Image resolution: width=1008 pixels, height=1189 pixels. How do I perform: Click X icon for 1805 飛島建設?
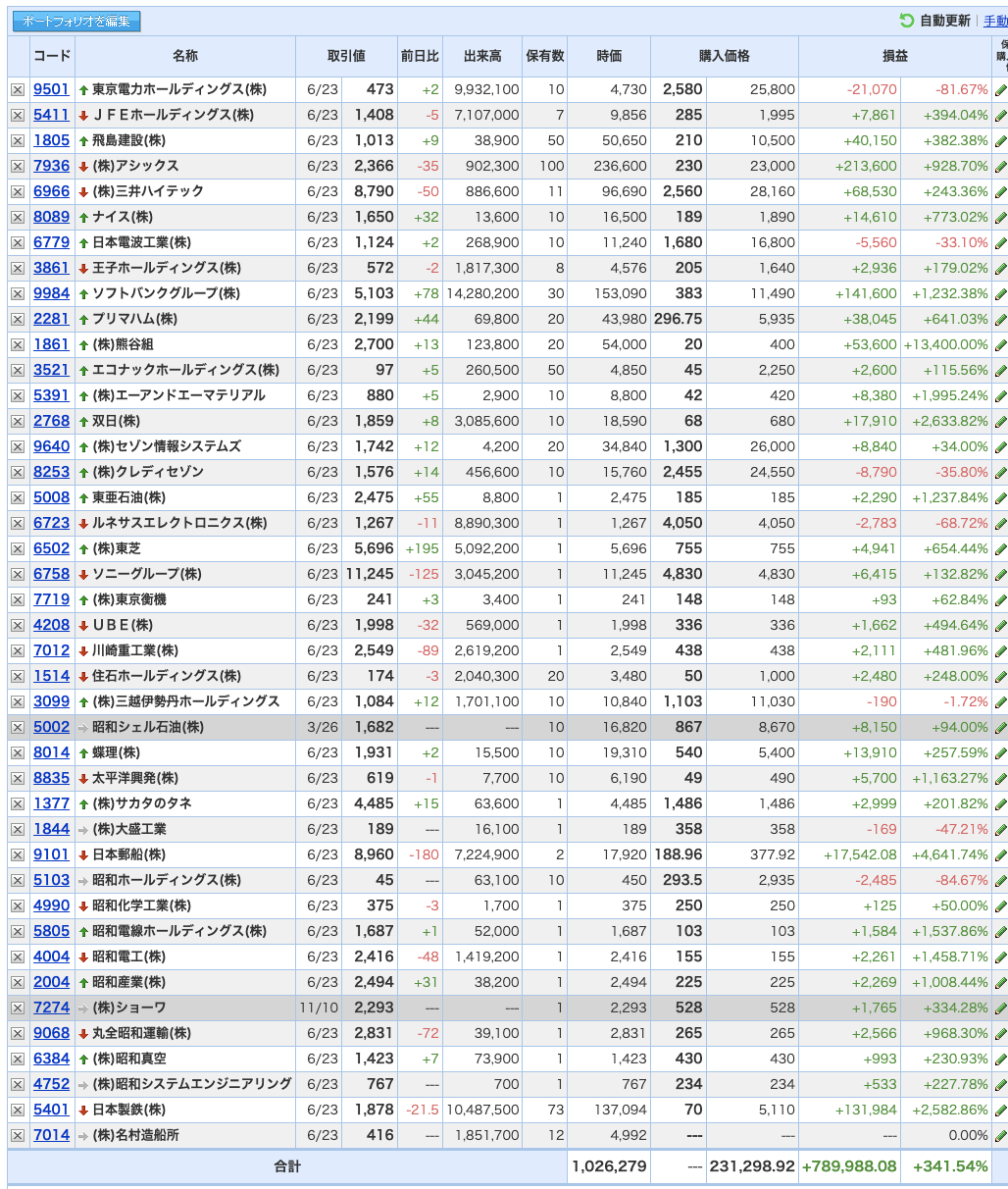click(18, 140)
